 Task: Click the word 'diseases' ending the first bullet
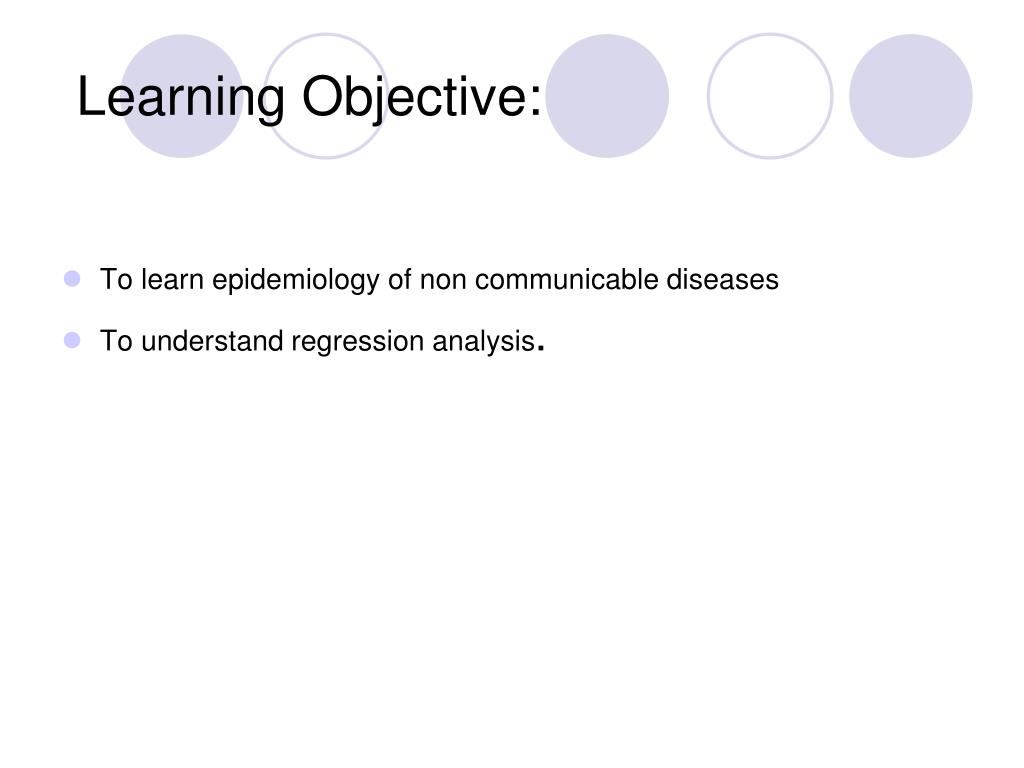coord(722,280)
